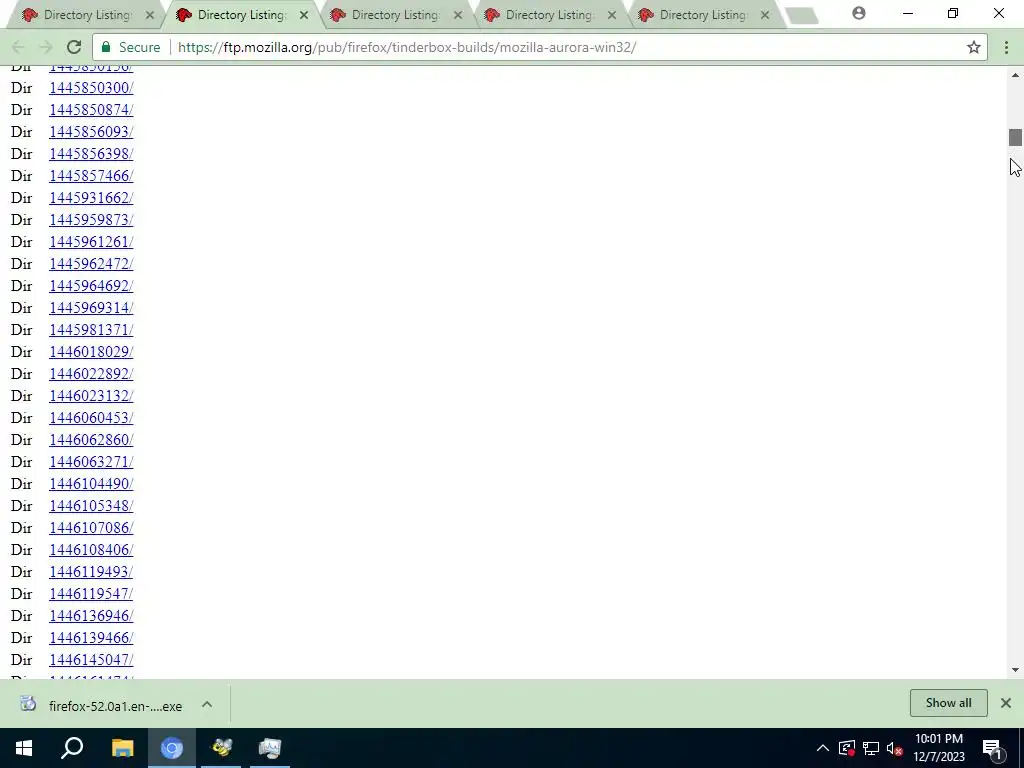Click the security alert tray icon

coord(847,748)
